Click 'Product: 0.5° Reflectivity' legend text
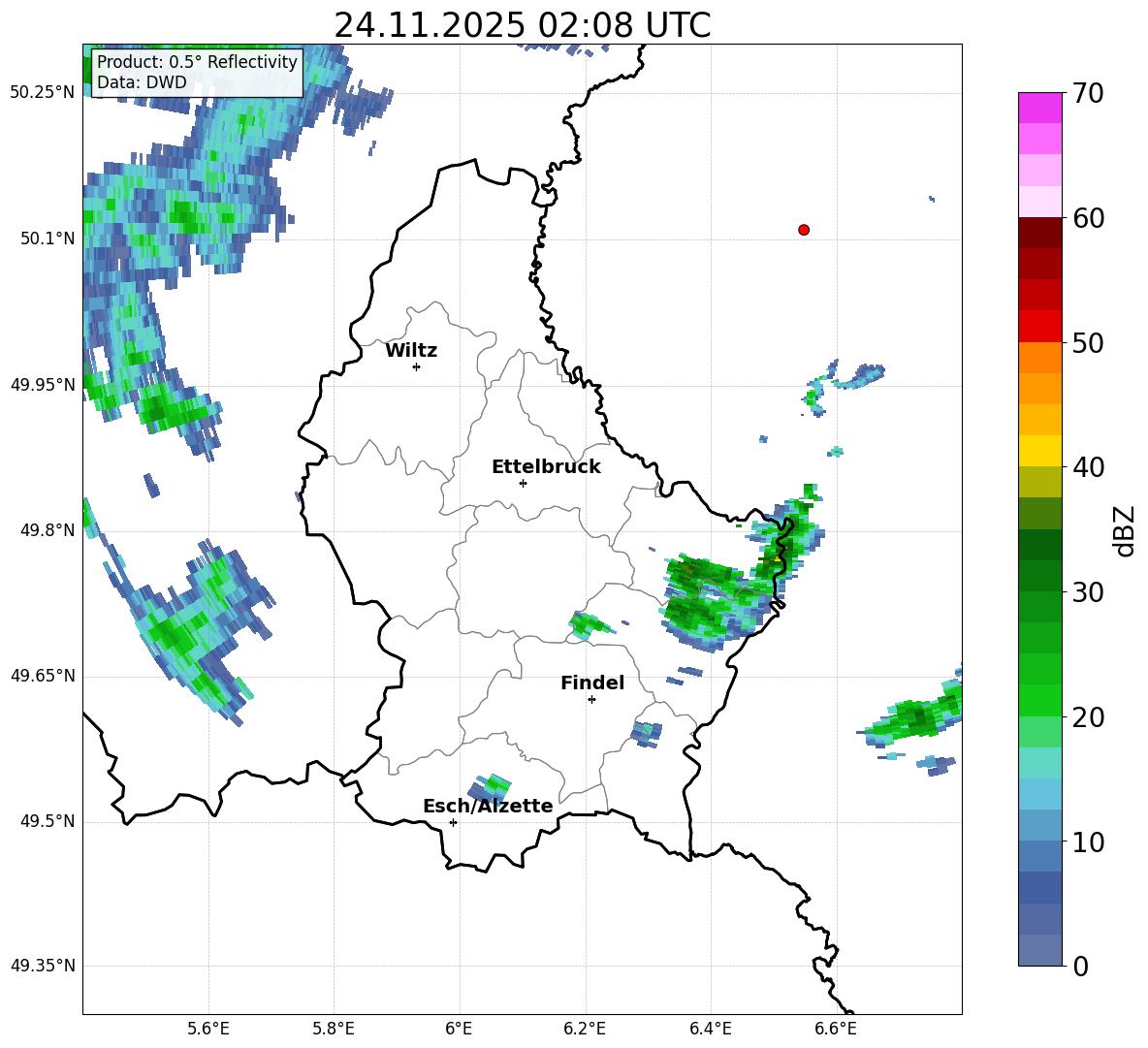Image resolution: width=1148 pixels, height=1048 pixels. 197,61
